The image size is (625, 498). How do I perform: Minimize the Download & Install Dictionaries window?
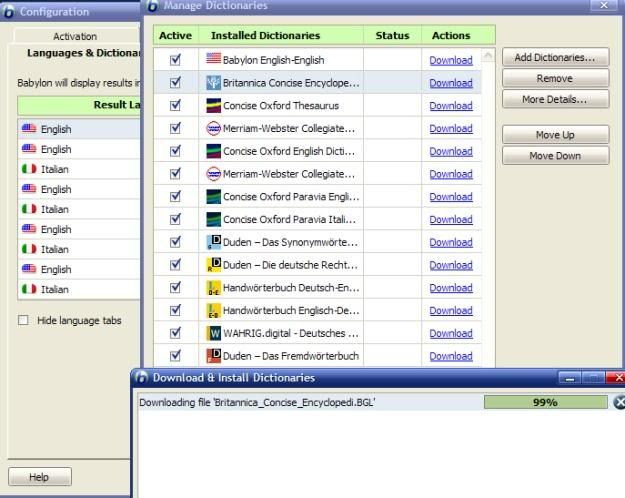(x=570, y=378)
